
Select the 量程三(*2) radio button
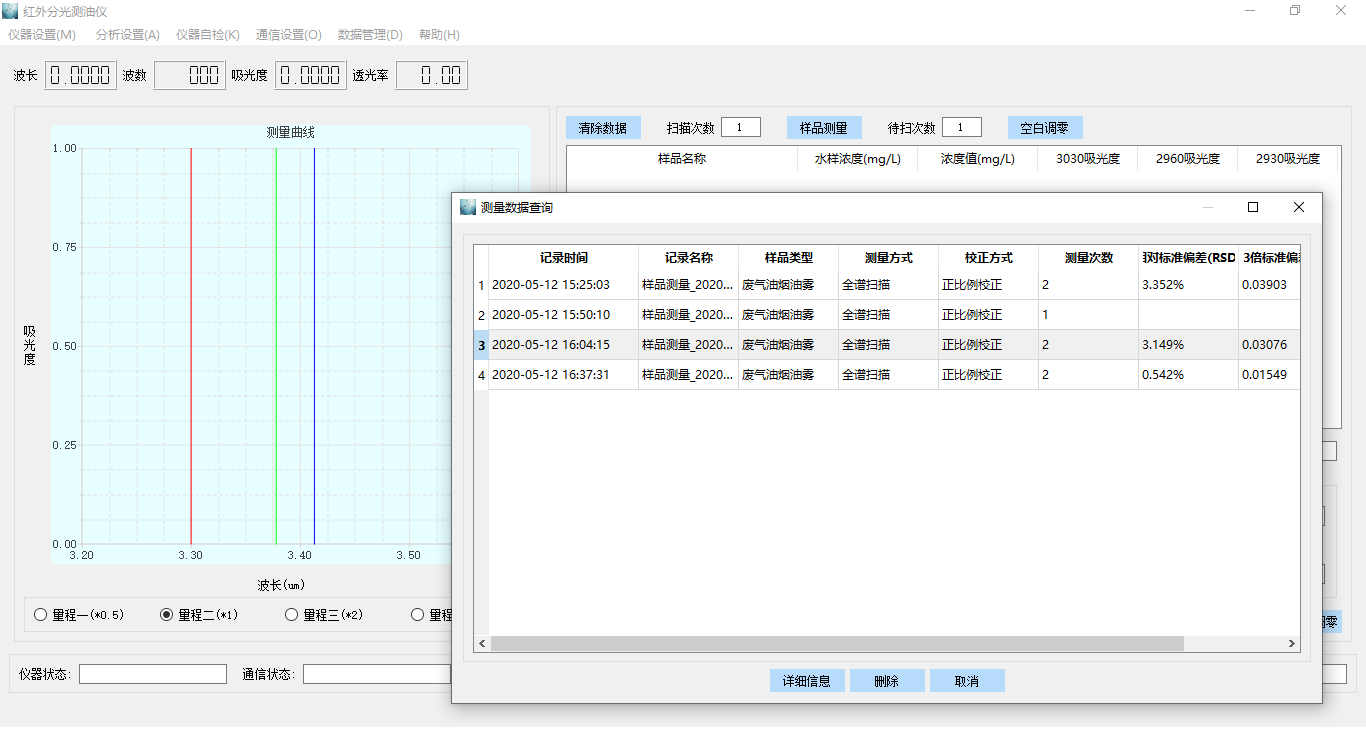coord(292,615)
